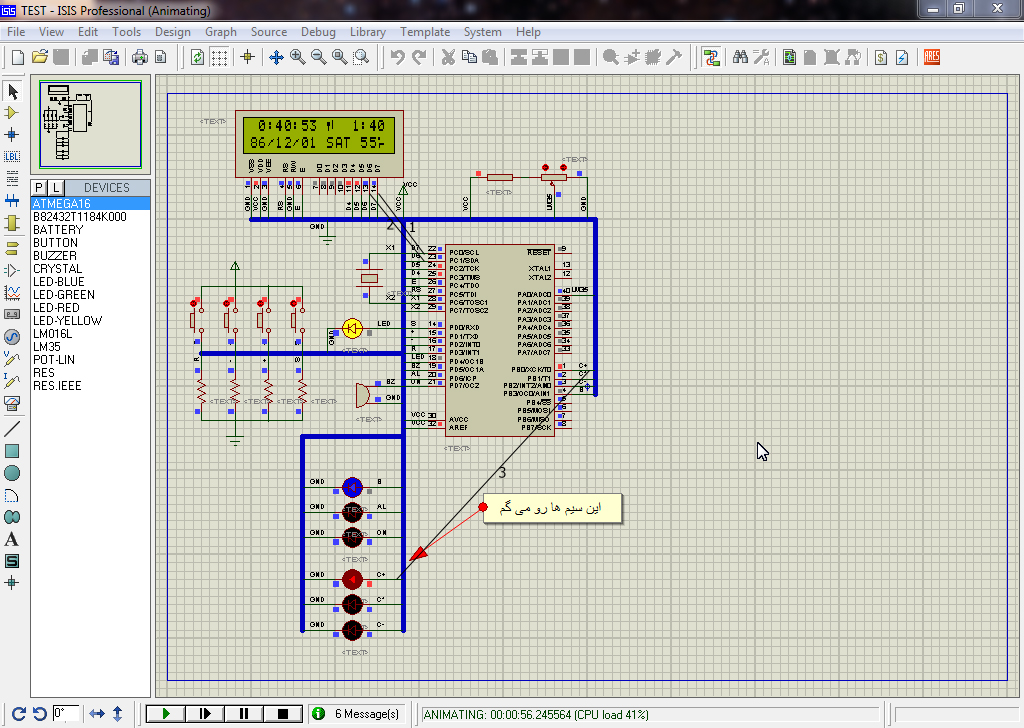This screenshot has height=728, width=1024.
Task: Click the ARES PCB layout icon
Action: pyautogui.click(x=931, y=57)
